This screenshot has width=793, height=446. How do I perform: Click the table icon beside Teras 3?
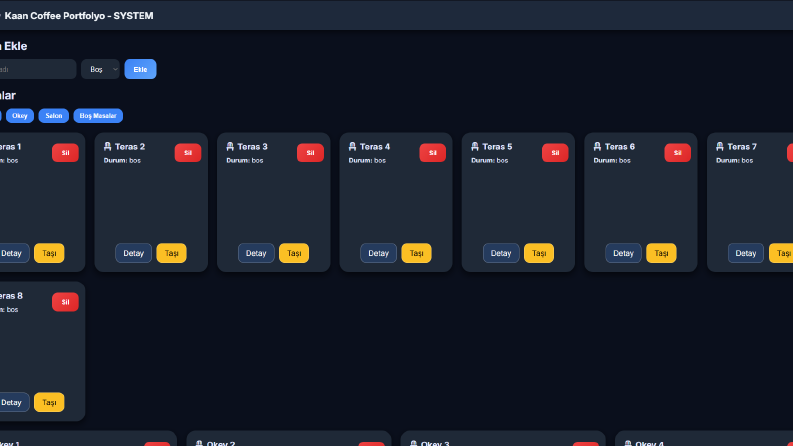click(x=230, y=147)
